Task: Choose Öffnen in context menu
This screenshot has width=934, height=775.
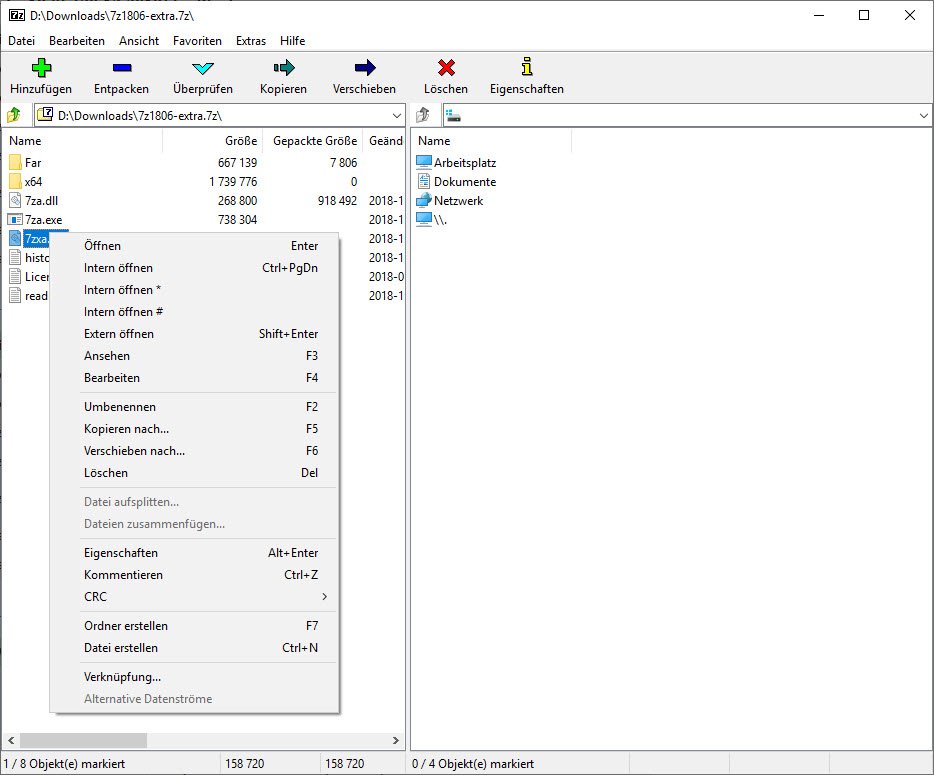Action: (x=195, y=245)
